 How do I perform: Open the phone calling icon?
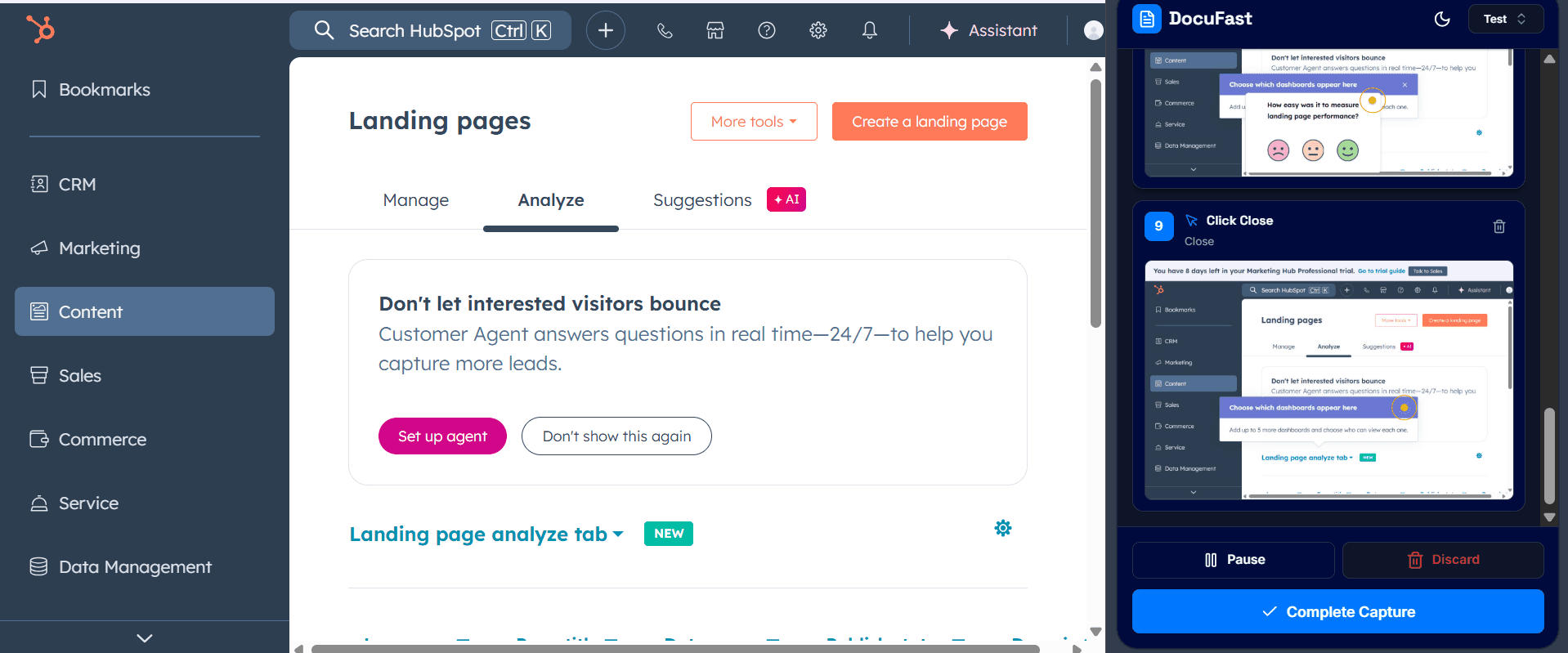pyautogui.click(x=665, y=30)
